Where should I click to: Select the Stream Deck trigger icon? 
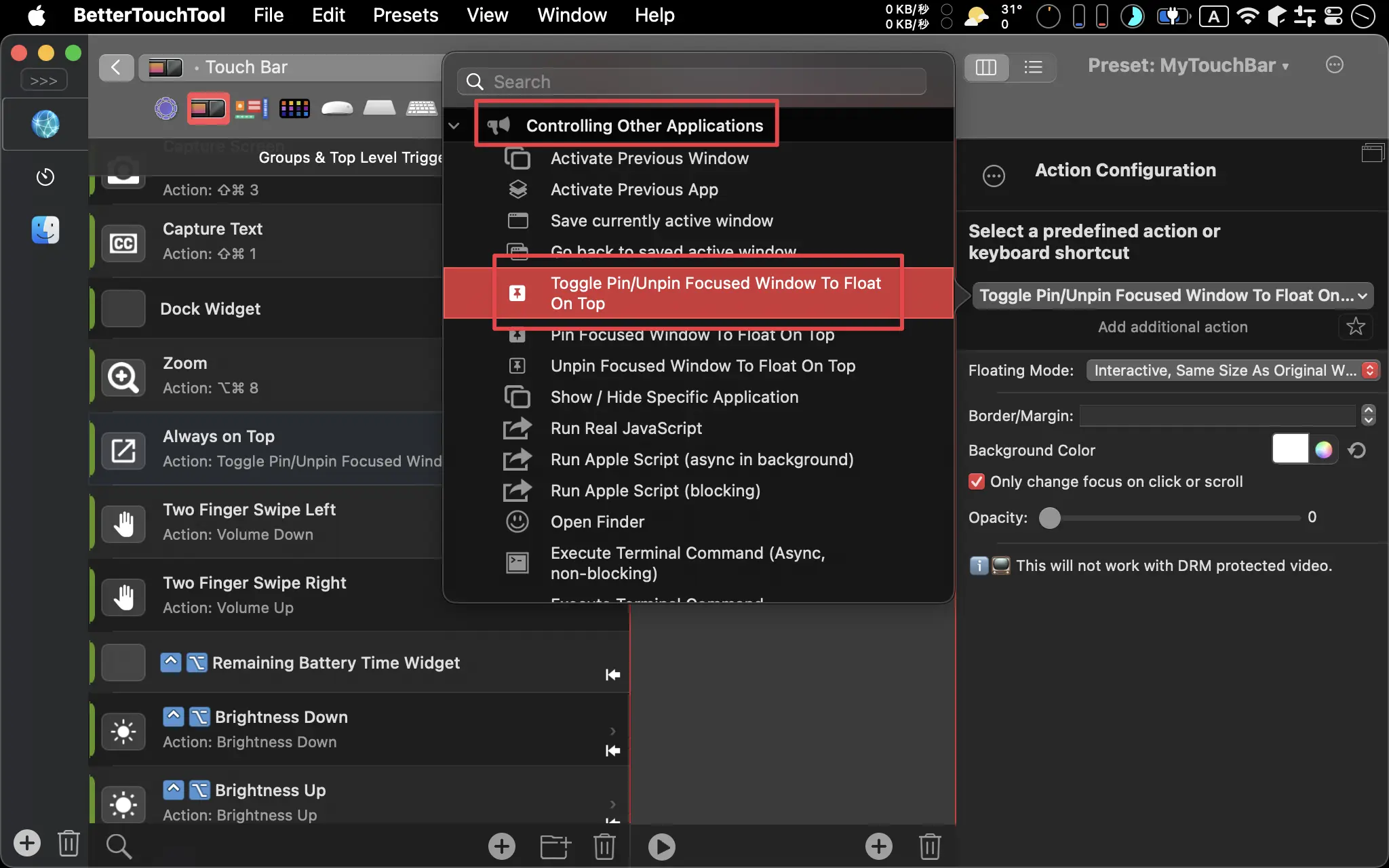click(x=294, y=108)
